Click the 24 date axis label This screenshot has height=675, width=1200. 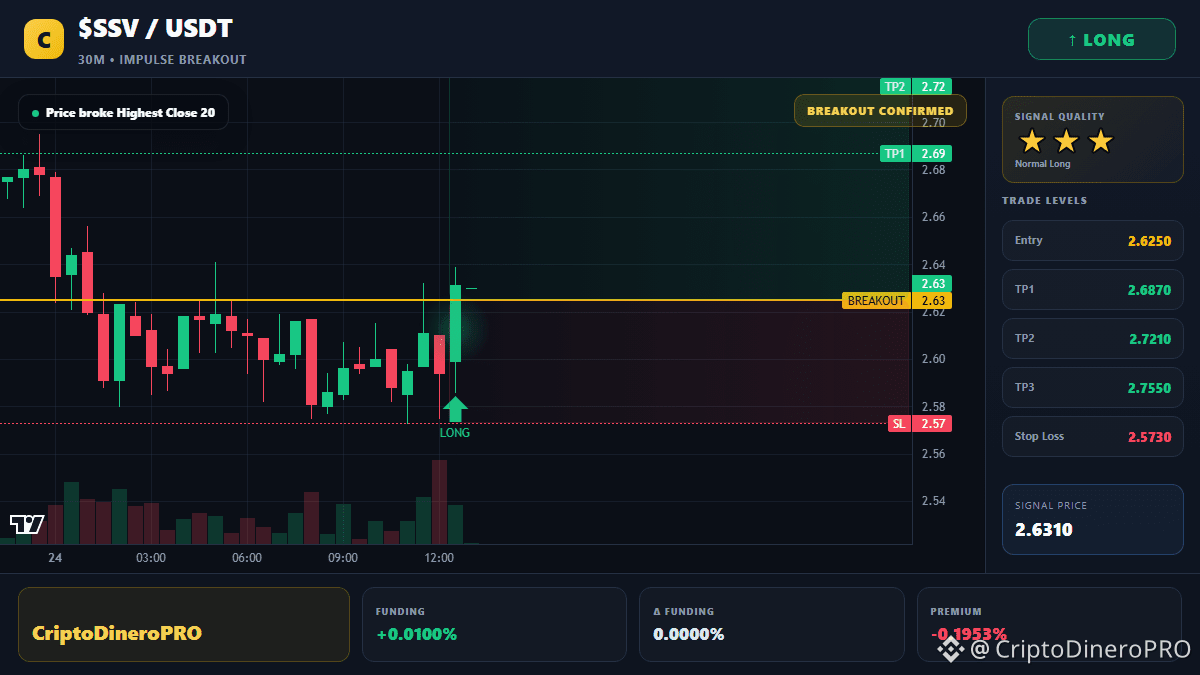[x=55, y=558]
